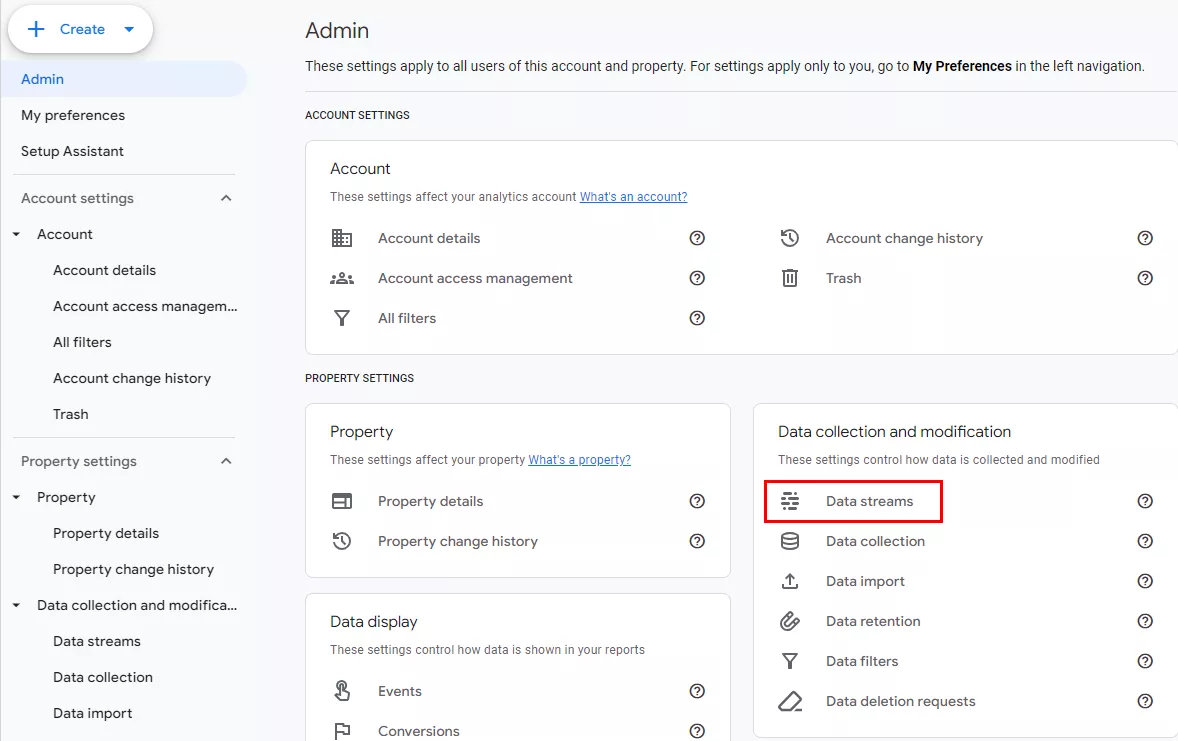Click the Data collection database icon

pyautogui.click(x=790, y=541)
